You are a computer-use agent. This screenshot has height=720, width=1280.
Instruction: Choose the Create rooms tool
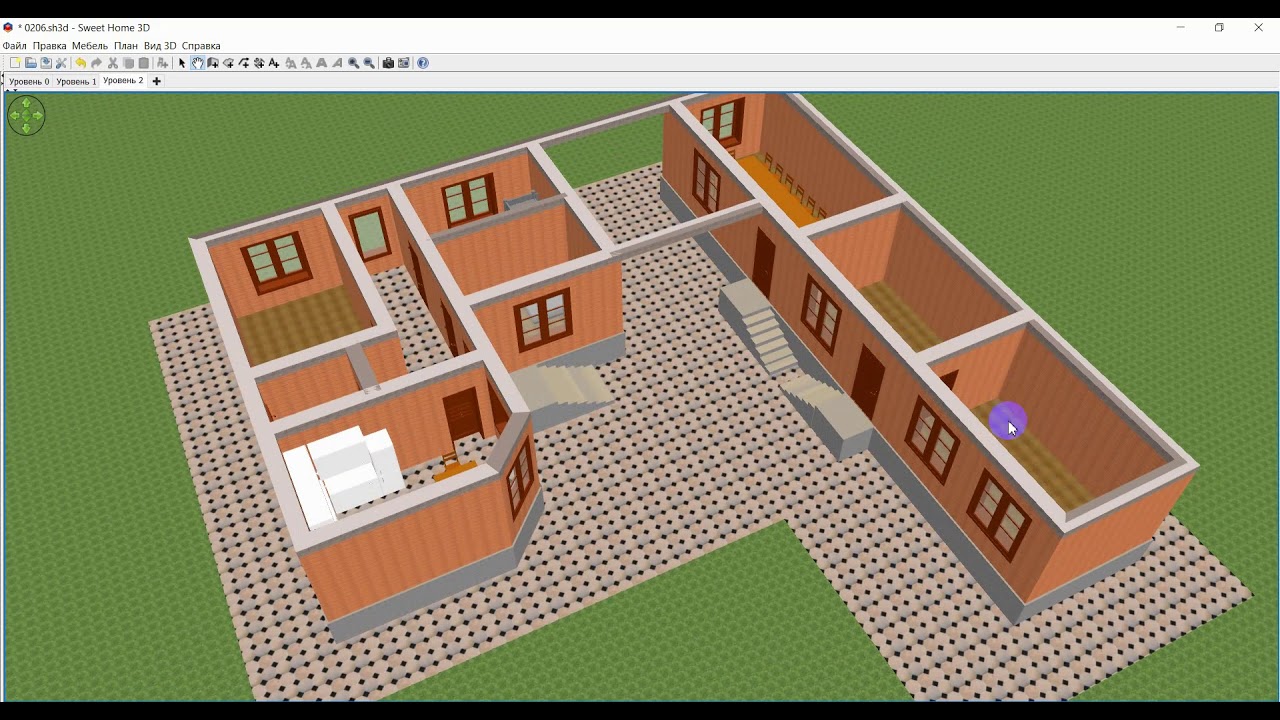click(x=228, y=63)
